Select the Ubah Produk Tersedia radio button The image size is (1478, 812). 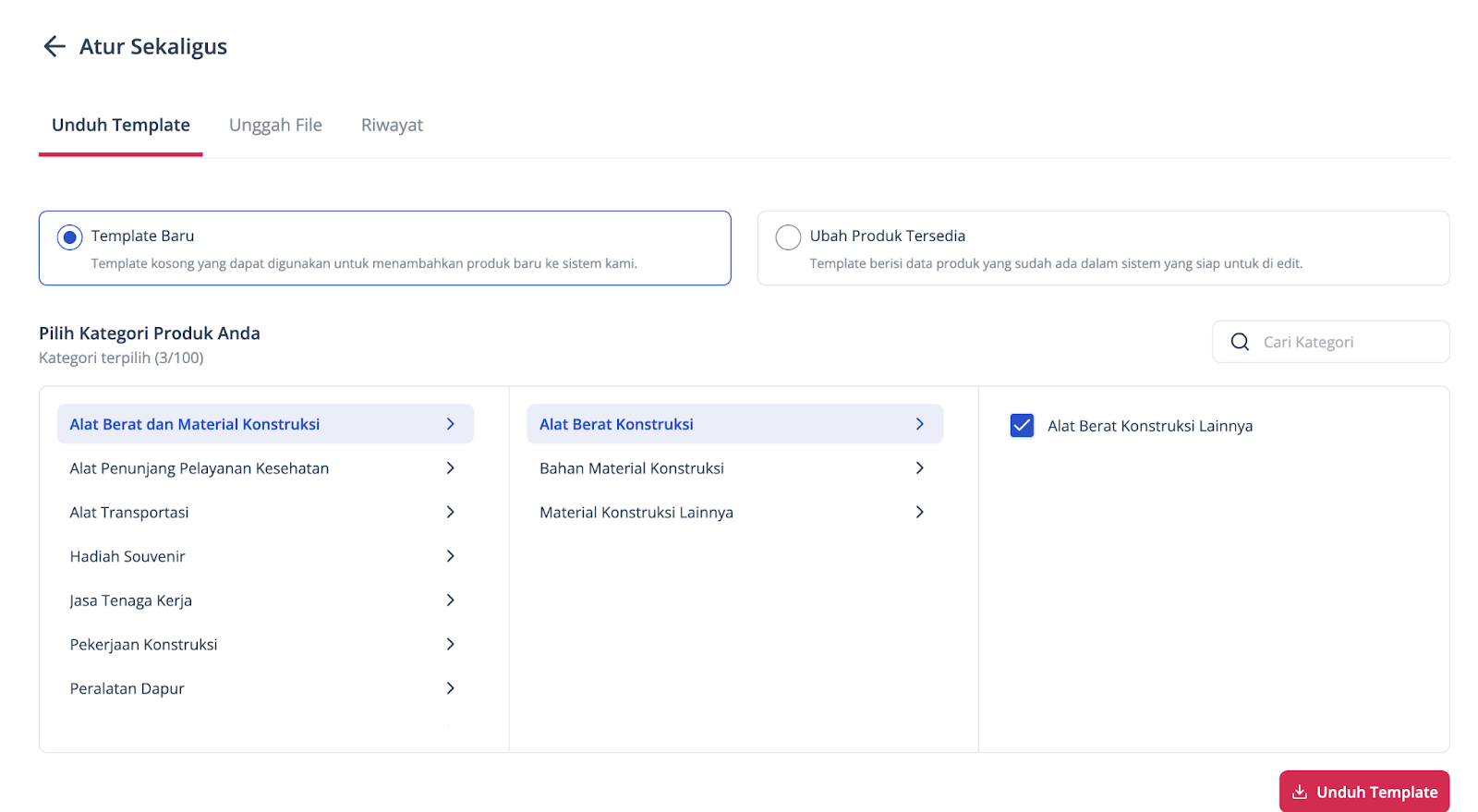pyautogui.click(x=788, y=237)
